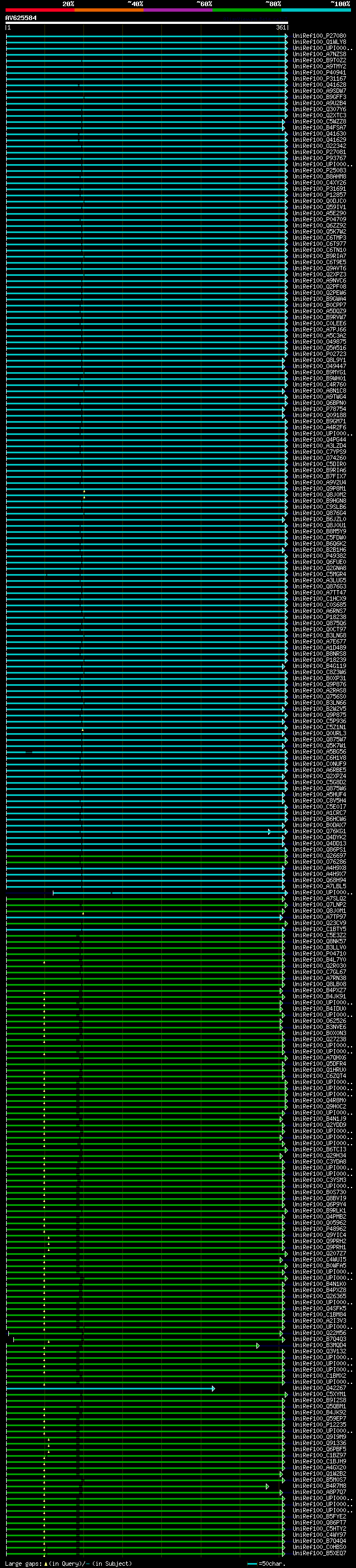This screenshot has width=356, height=1568.
Task: Select the UniRef100_P31691 row label
Action: click(319, 189)
